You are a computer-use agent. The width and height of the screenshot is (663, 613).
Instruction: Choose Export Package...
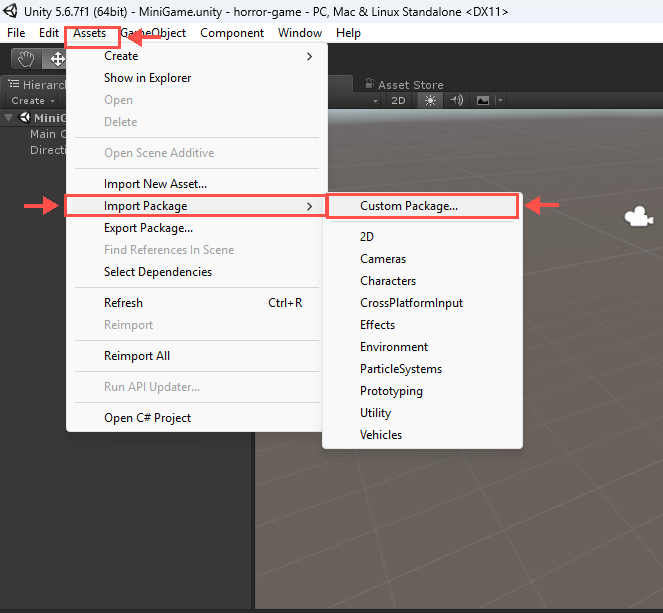click(x=197, y=228)
